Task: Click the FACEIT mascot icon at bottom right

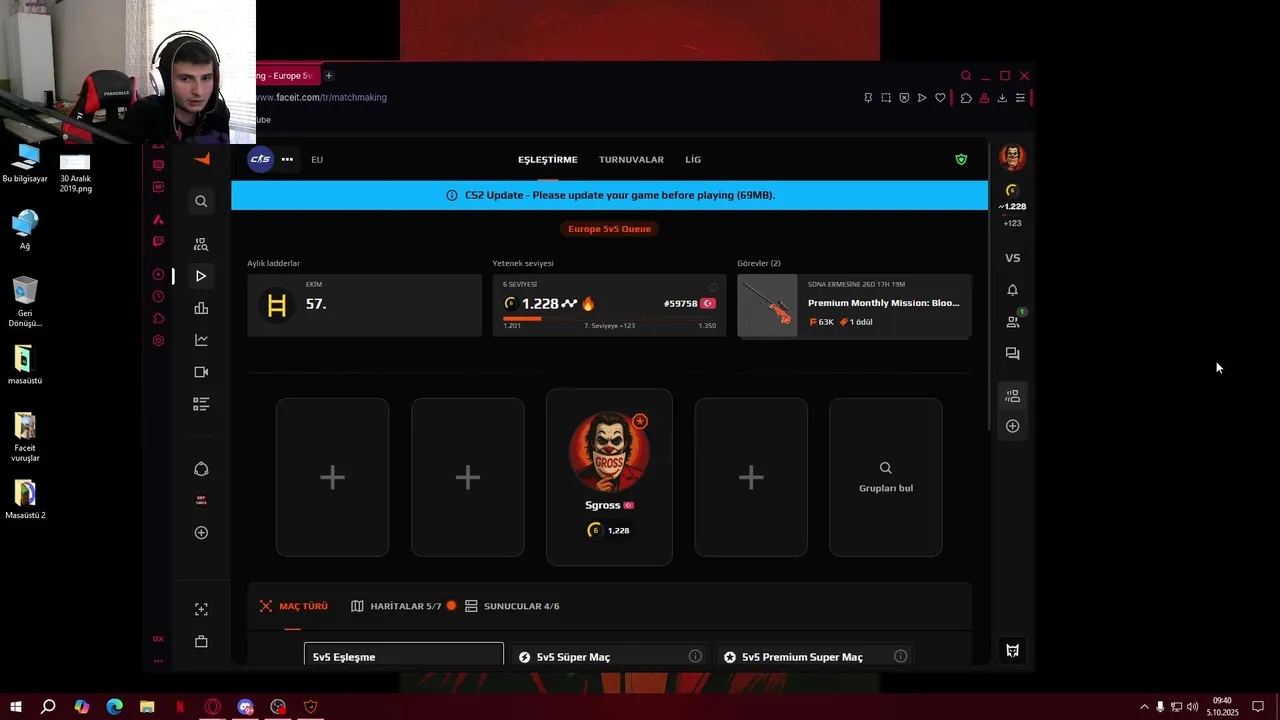Action: 1012,651
